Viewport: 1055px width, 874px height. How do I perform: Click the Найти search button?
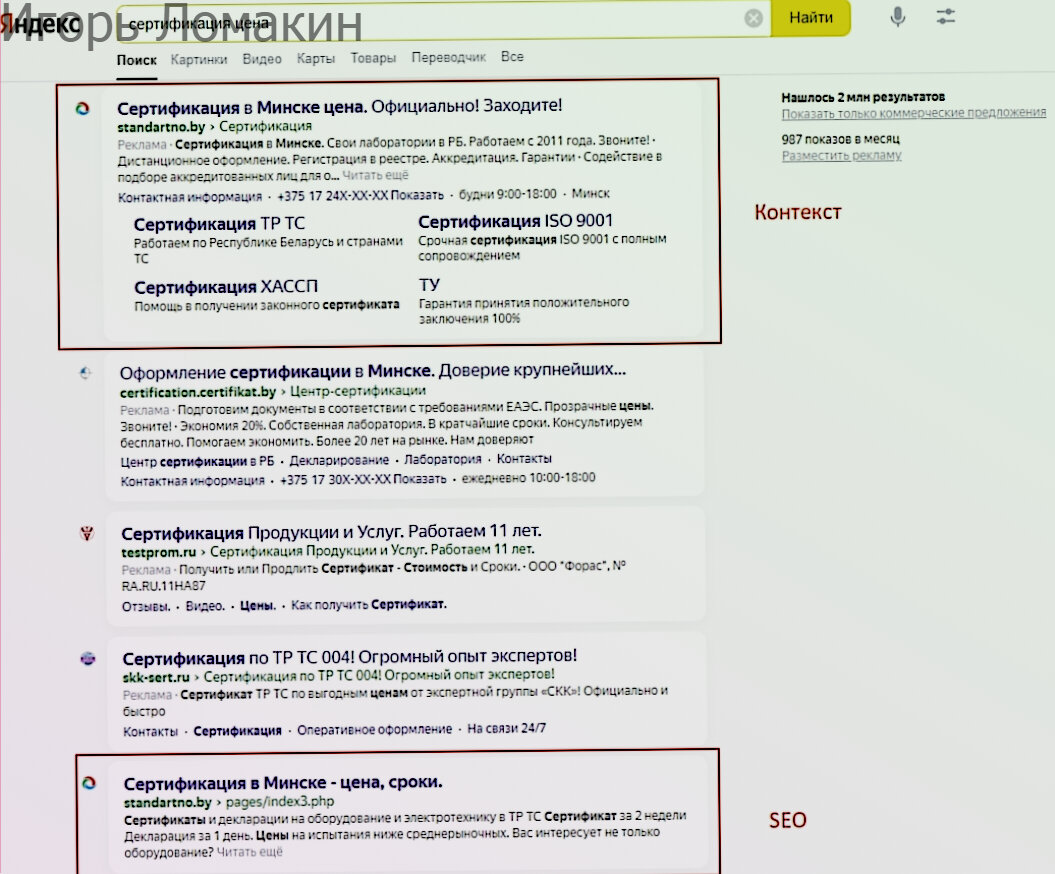811,17
